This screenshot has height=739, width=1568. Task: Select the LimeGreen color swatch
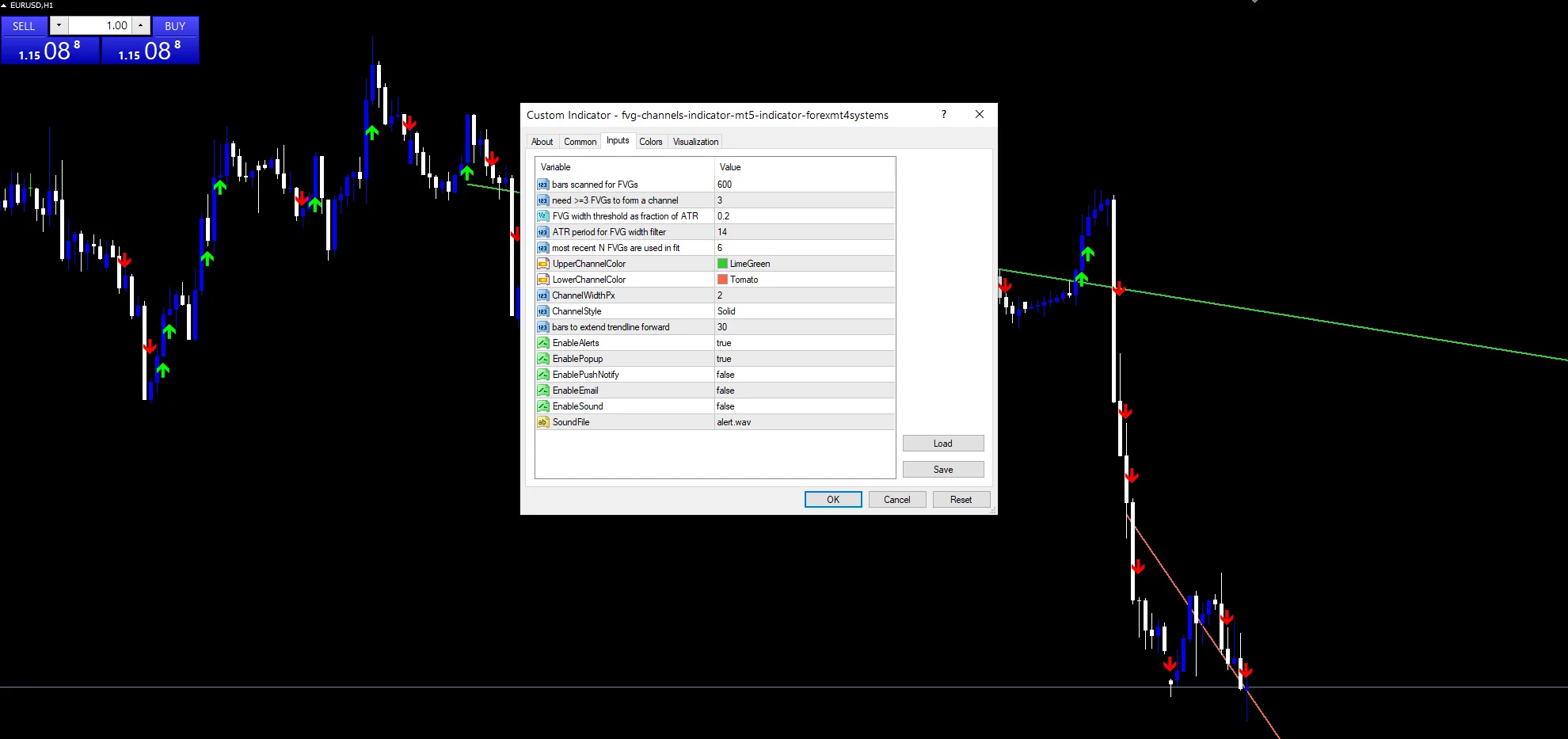click(x=722, y=264)
